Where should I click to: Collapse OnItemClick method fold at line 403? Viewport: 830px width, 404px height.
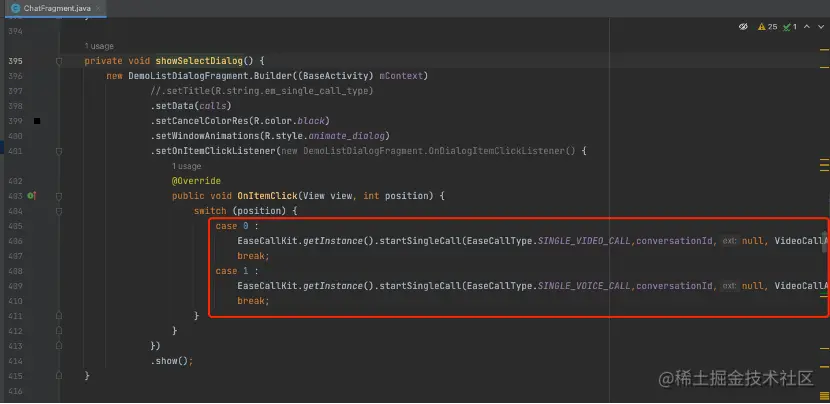tap(59, 196)
